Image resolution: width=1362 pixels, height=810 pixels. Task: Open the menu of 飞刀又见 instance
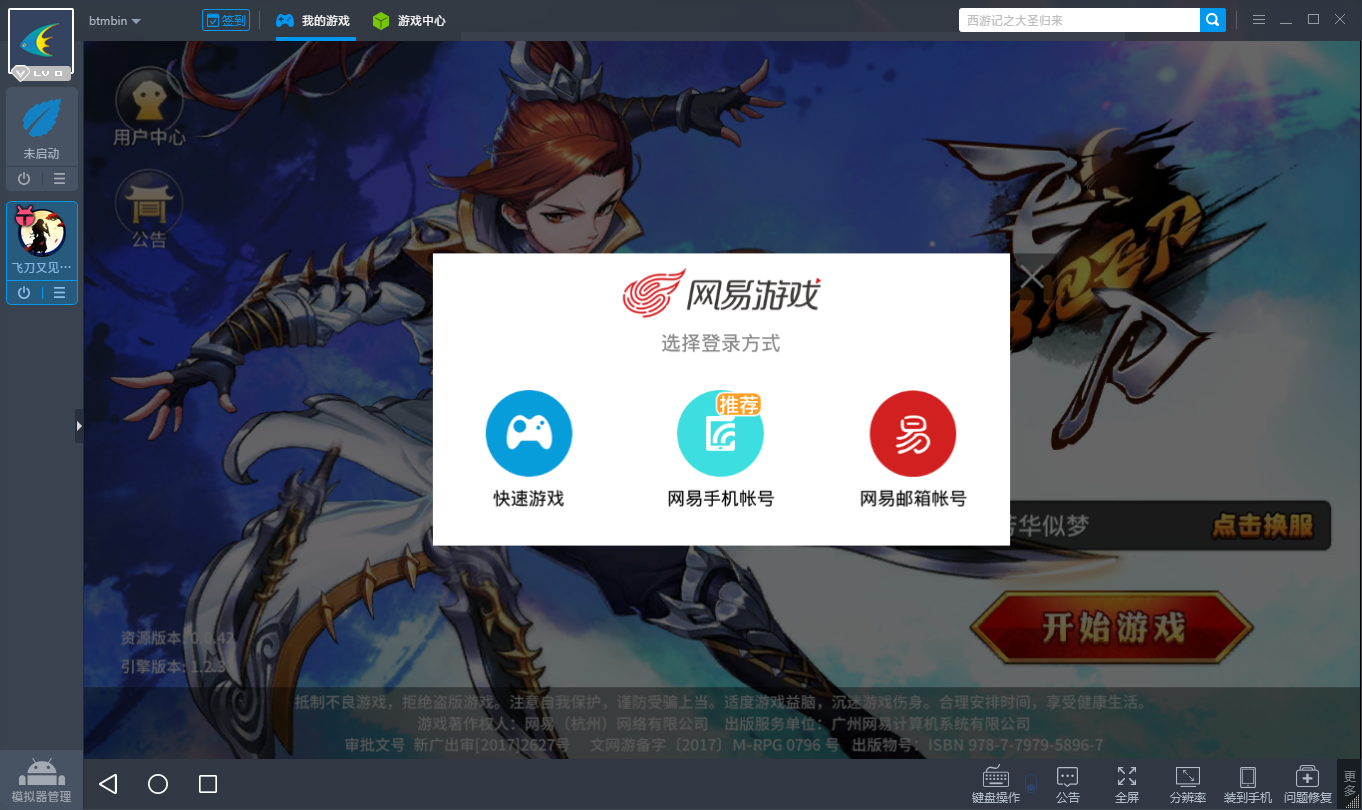click(59, 293)
